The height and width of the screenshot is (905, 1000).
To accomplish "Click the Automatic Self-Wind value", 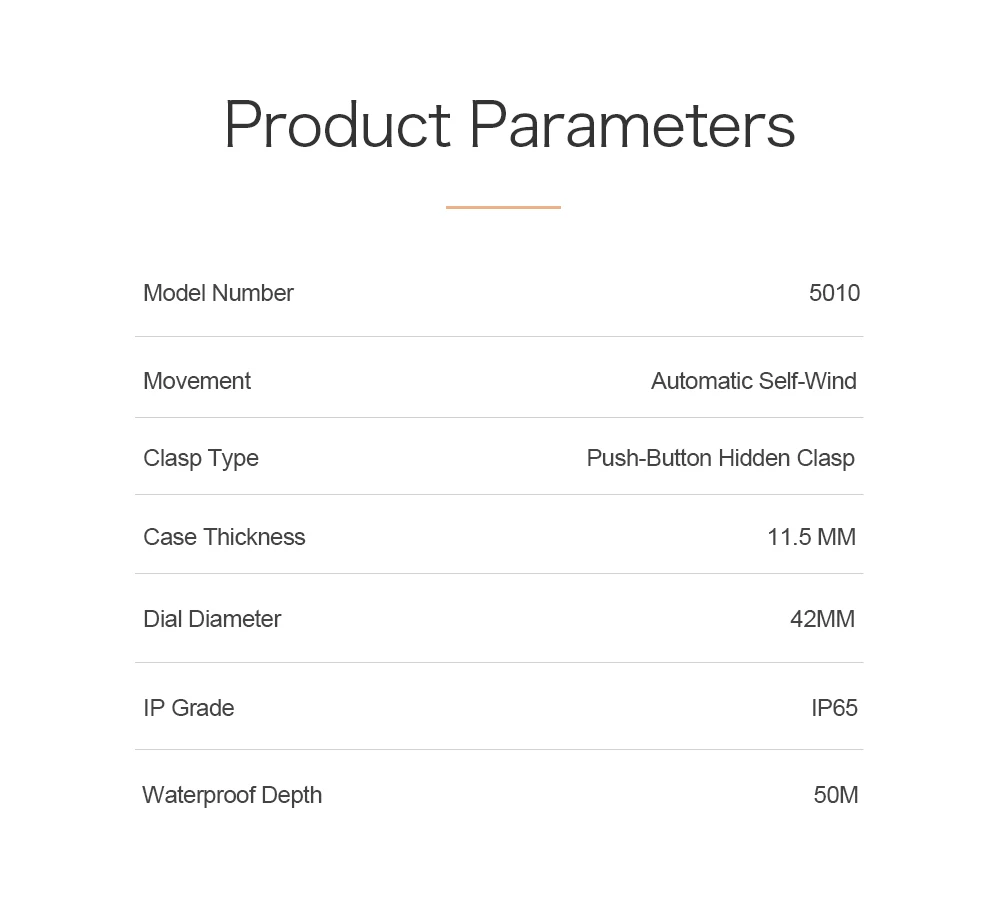I will 754,381.
